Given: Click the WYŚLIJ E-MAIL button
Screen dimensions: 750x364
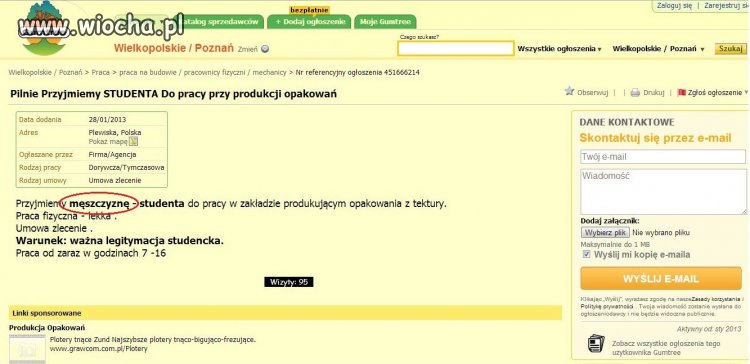Looking at the screenshot, I should click(661, 279).
